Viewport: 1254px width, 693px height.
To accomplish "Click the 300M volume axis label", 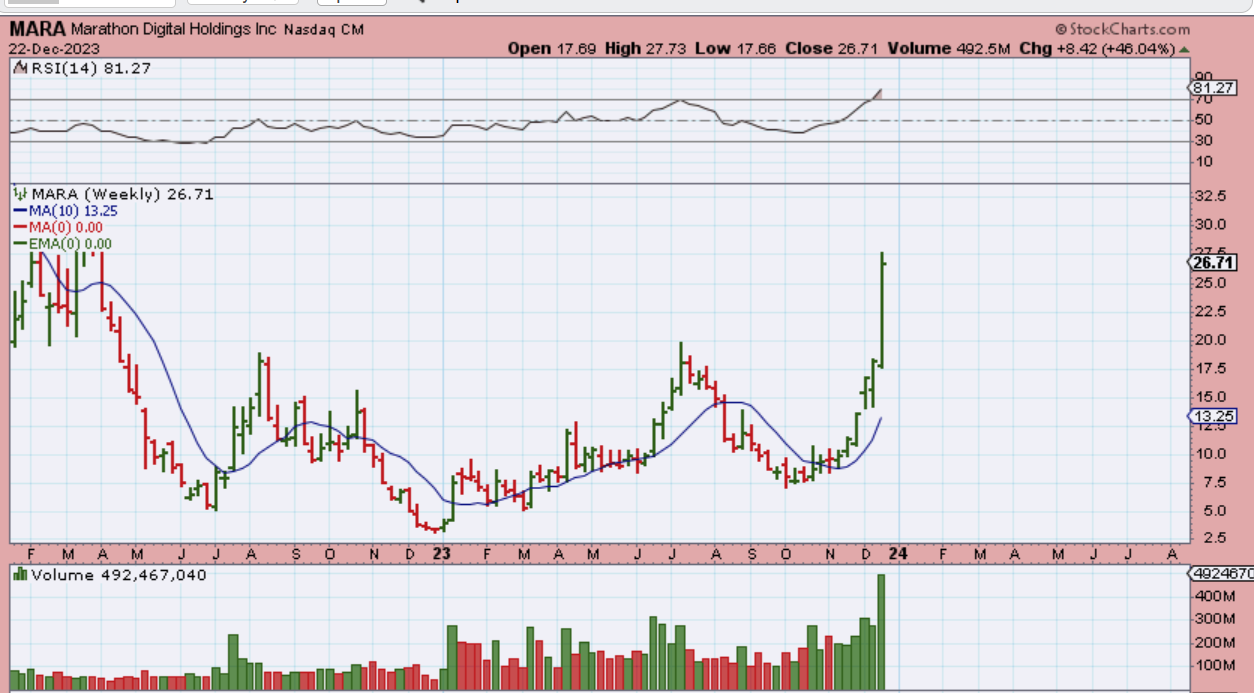I will (1216, 619).
